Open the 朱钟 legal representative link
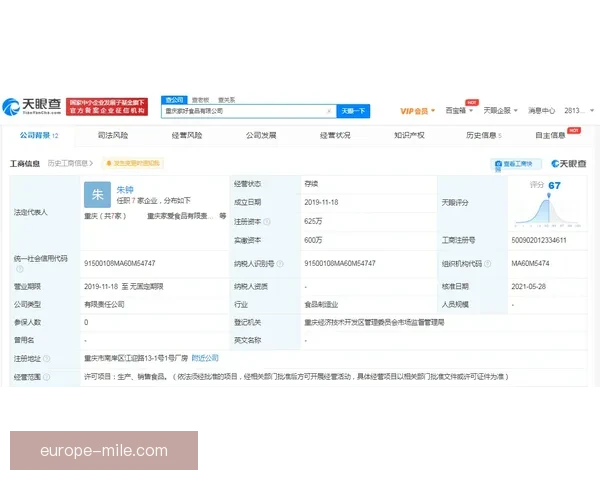600x480 pixels. click(125, 190)
